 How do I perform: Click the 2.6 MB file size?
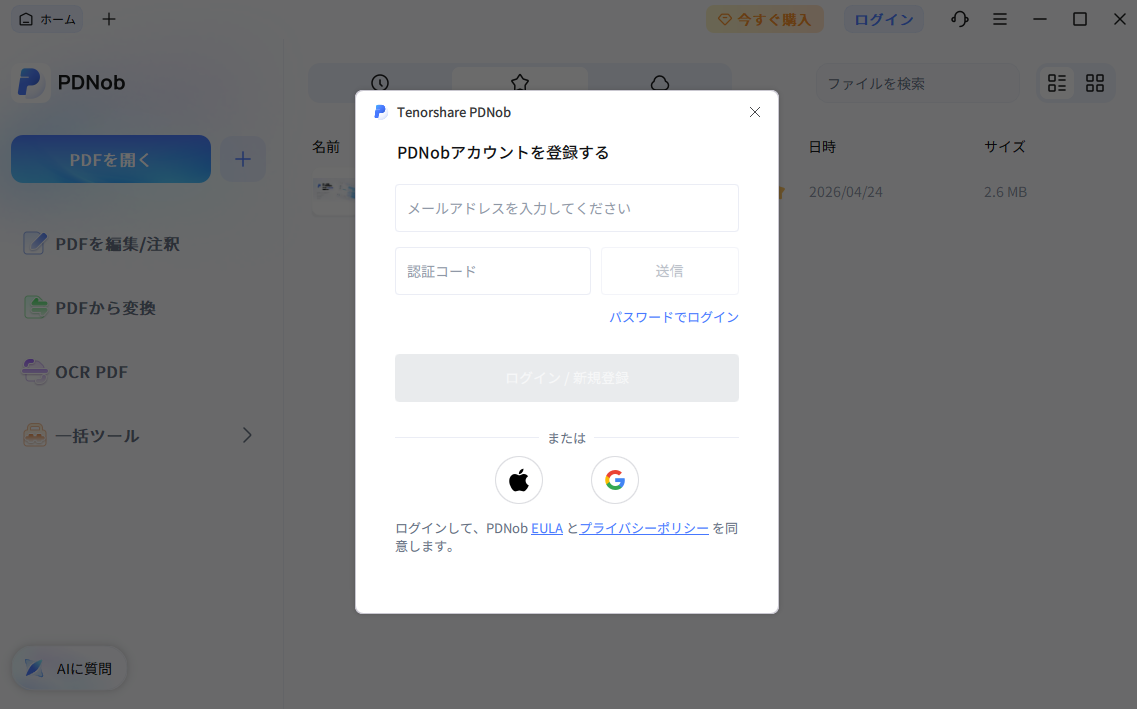(1005, 192)
